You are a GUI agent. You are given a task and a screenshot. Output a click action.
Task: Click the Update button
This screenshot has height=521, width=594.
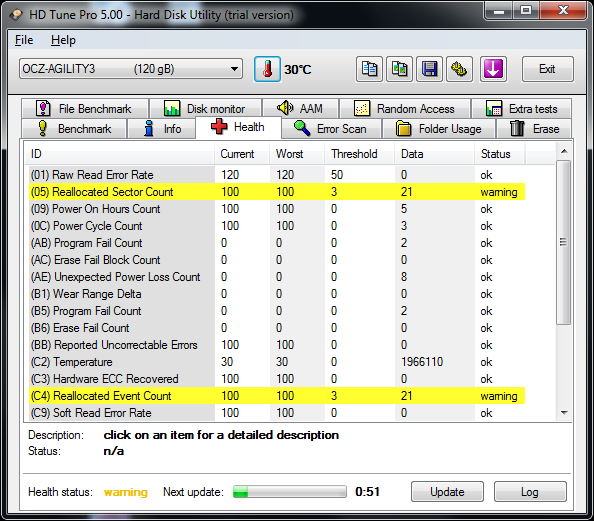[447, 492]
